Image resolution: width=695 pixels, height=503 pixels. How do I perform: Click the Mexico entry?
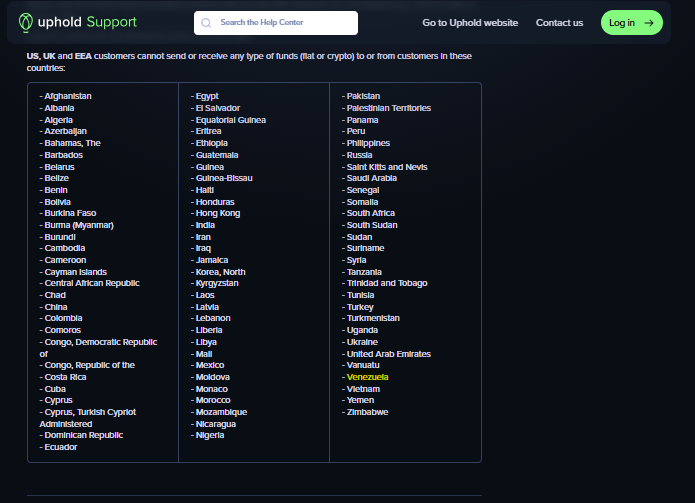210,365
